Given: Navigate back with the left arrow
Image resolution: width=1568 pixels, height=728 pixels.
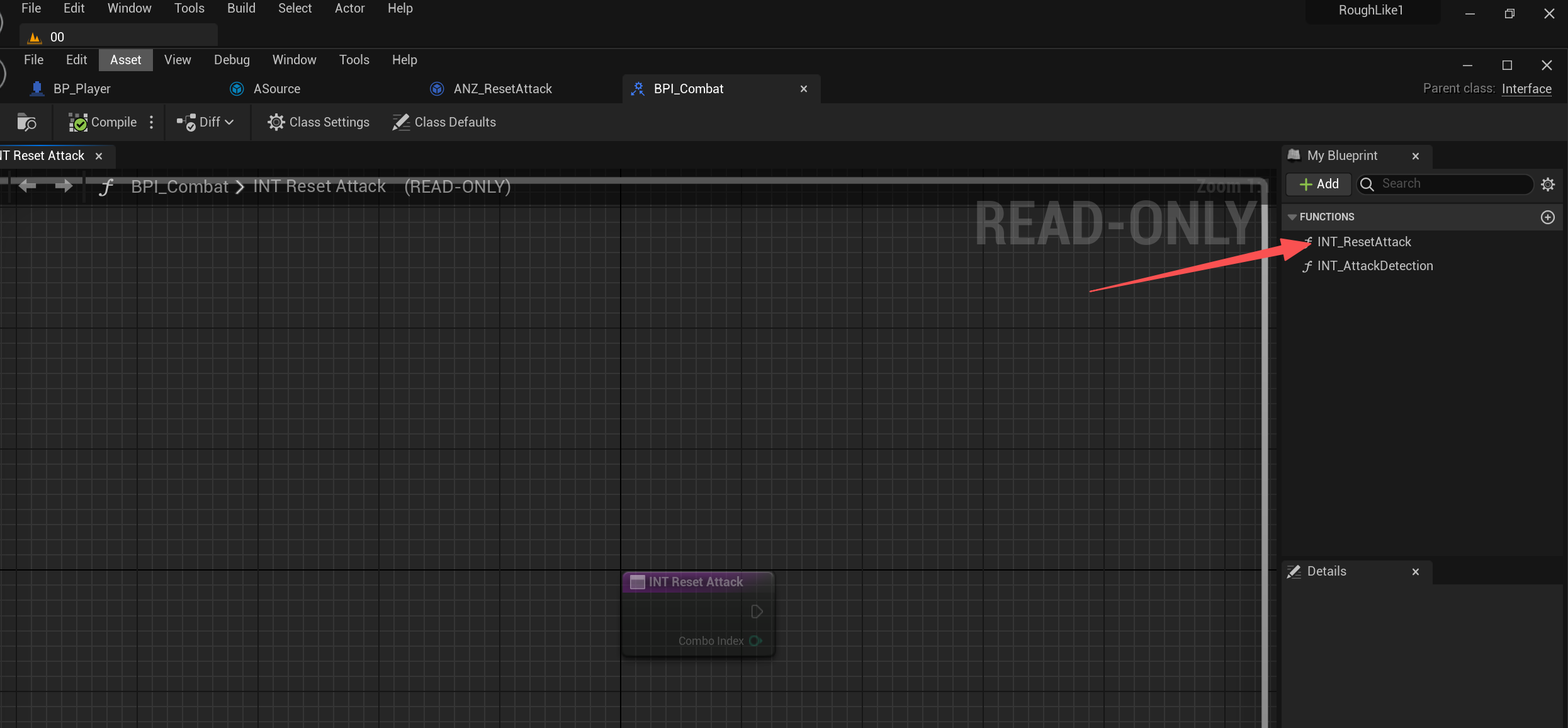Looking at the screenshot, I should pos(27,186).
